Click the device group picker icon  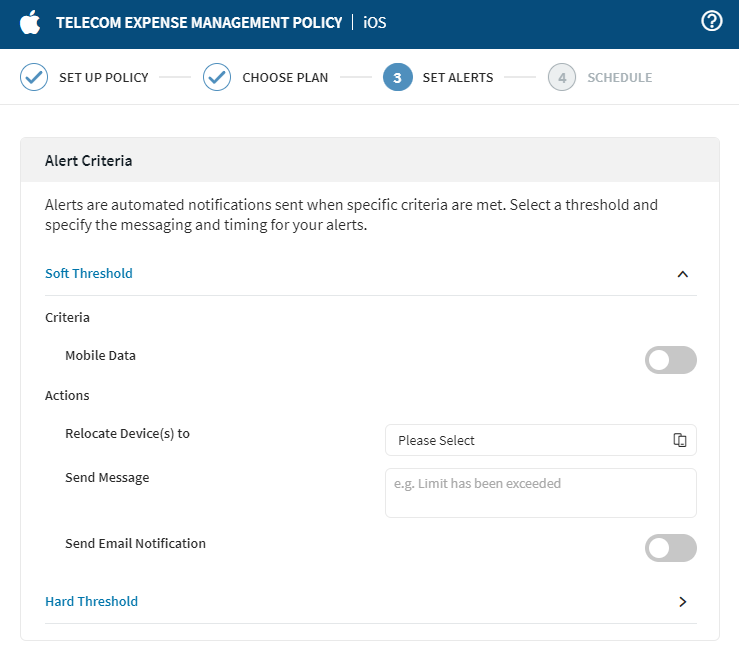click(x=680, y=440)
